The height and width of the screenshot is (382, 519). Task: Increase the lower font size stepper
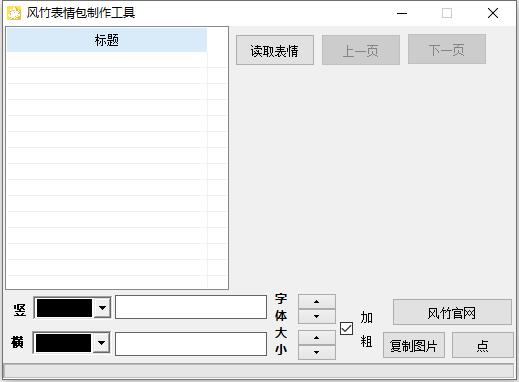(x=317, y=338)
